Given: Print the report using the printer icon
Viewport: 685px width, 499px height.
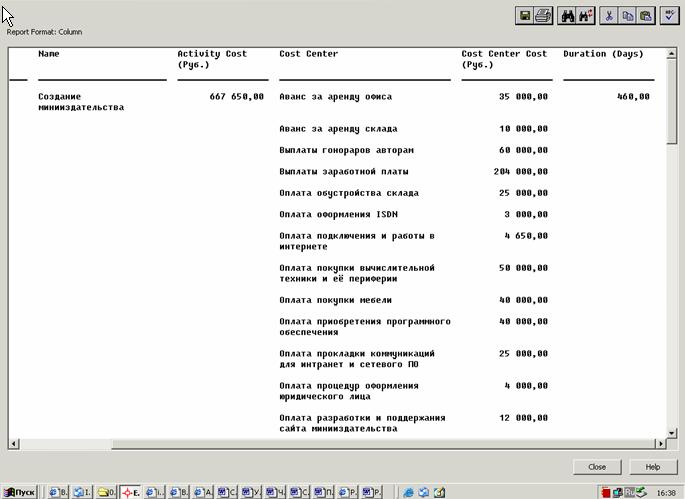Looking at the screenshot, I should click(543, 16).
